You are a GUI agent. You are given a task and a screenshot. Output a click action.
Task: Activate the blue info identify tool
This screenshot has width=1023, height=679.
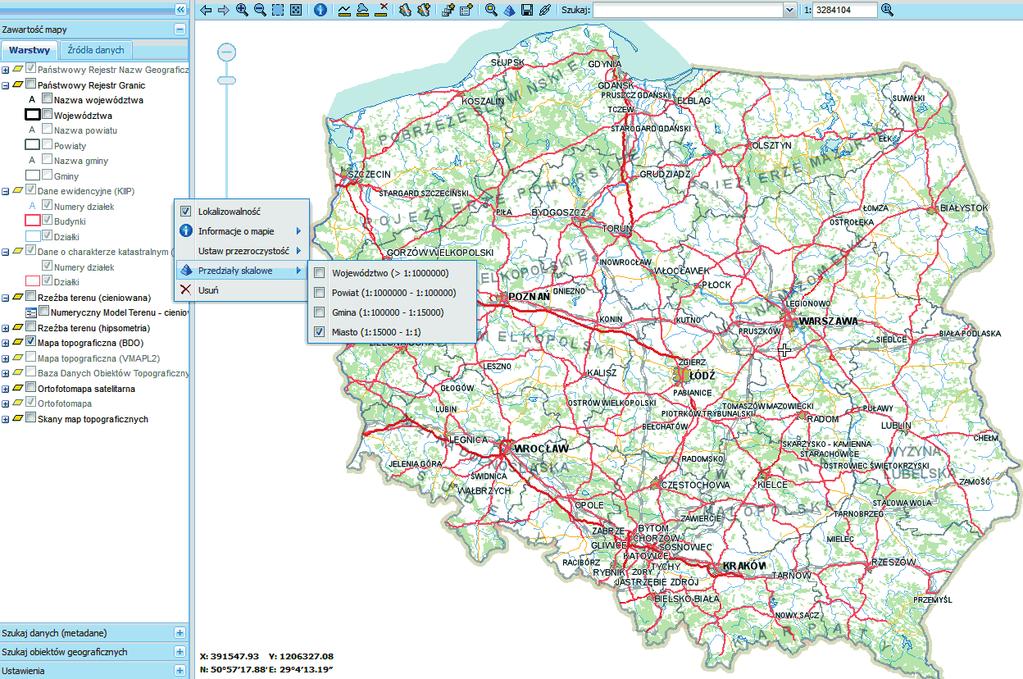pos(320,10)
